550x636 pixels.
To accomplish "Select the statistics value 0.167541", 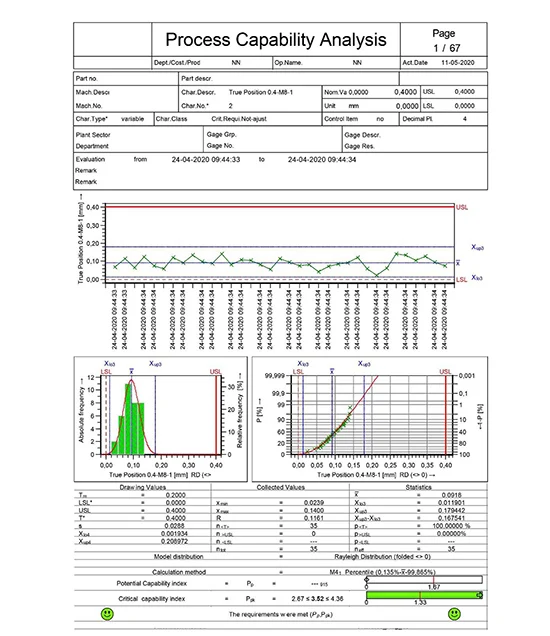I will pos(451,518).
